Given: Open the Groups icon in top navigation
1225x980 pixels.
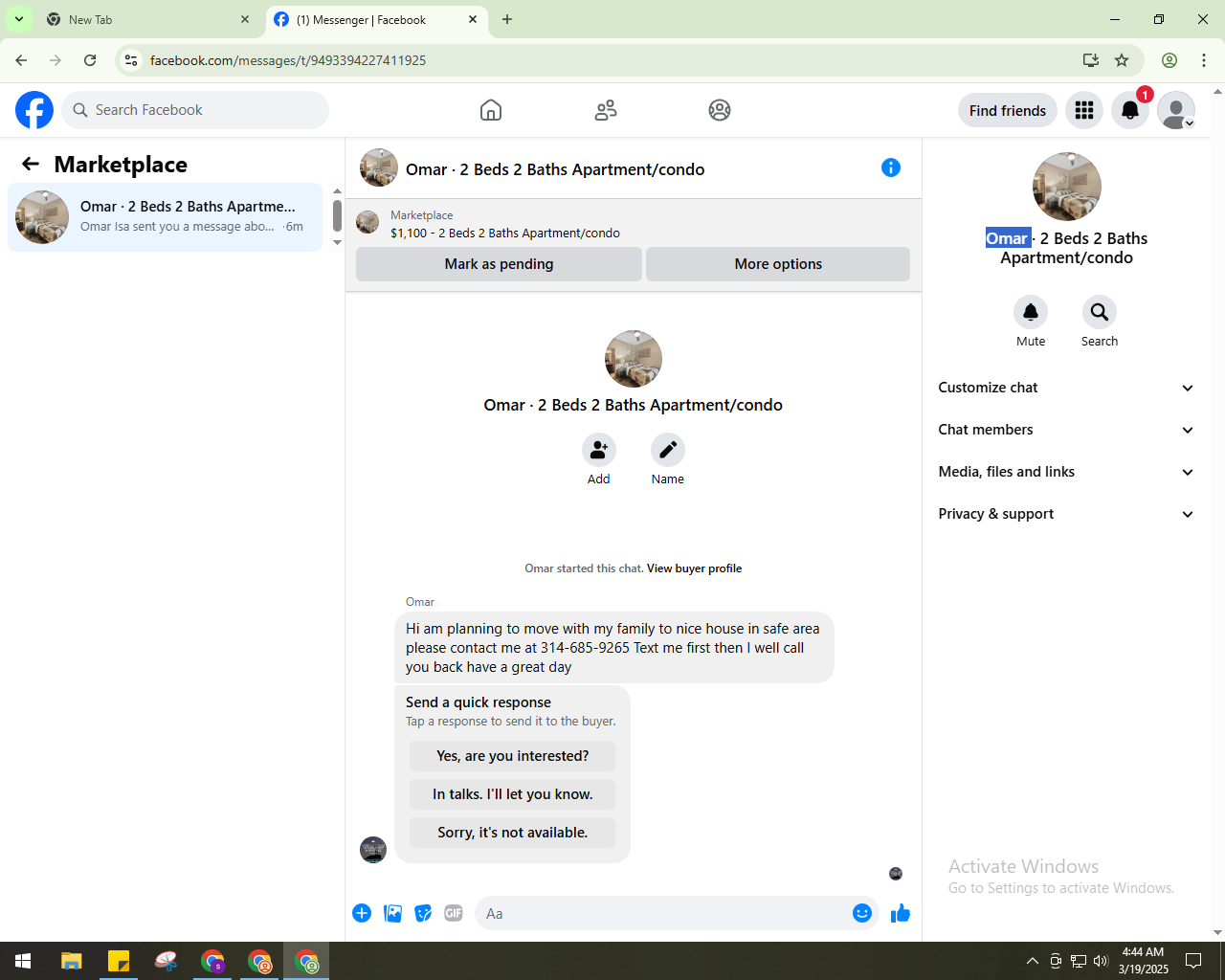Looking at the screenshot, I should click(720, 110).
